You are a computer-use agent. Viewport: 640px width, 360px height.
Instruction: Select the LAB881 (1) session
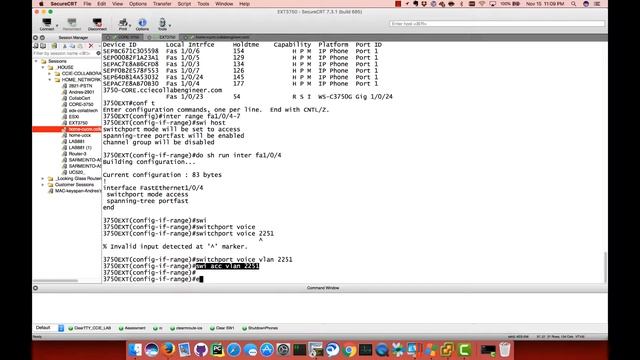[80, 147]
